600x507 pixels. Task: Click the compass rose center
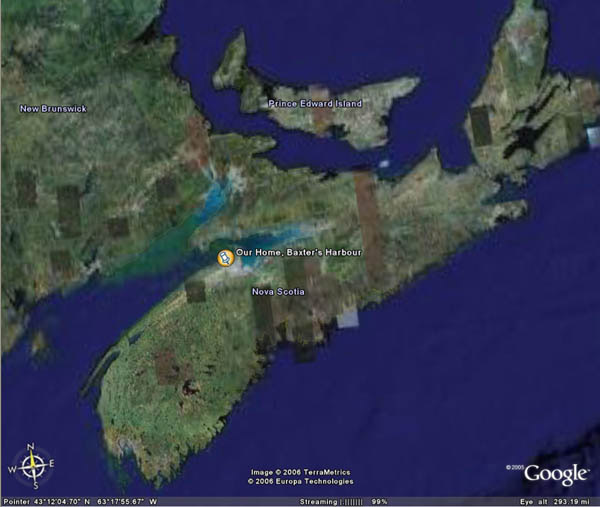click(x=32, y=466)
